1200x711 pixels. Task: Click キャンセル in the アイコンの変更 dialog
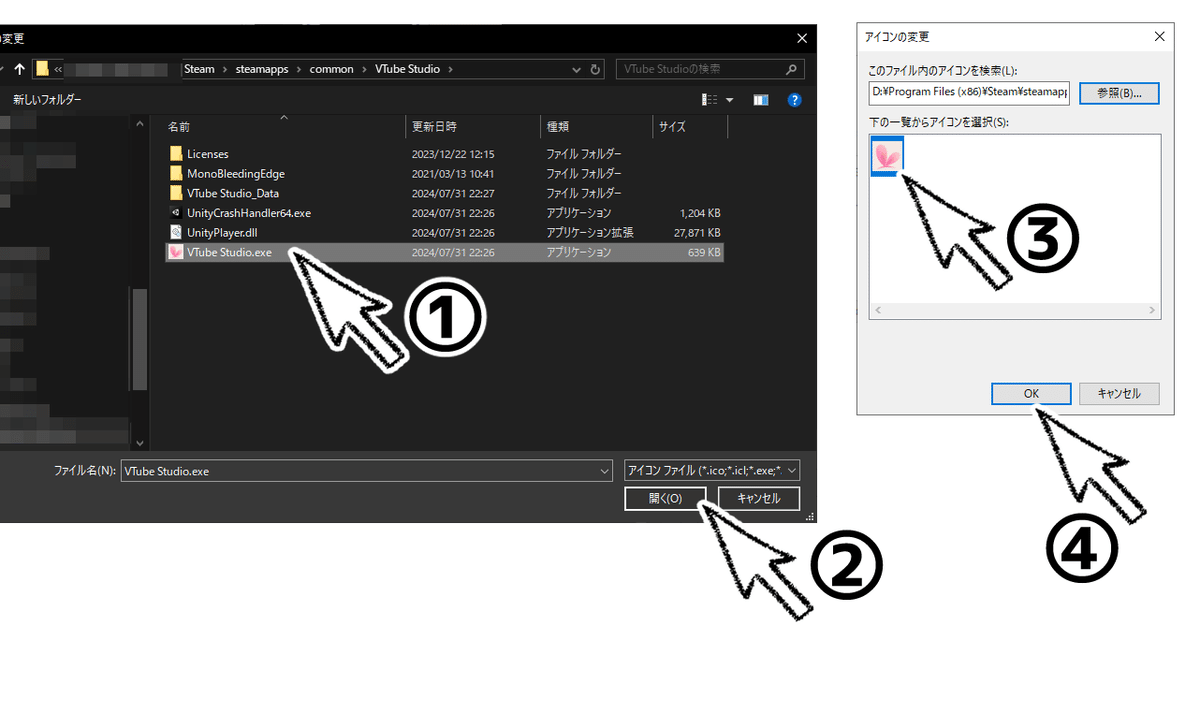coord(1119,394)
